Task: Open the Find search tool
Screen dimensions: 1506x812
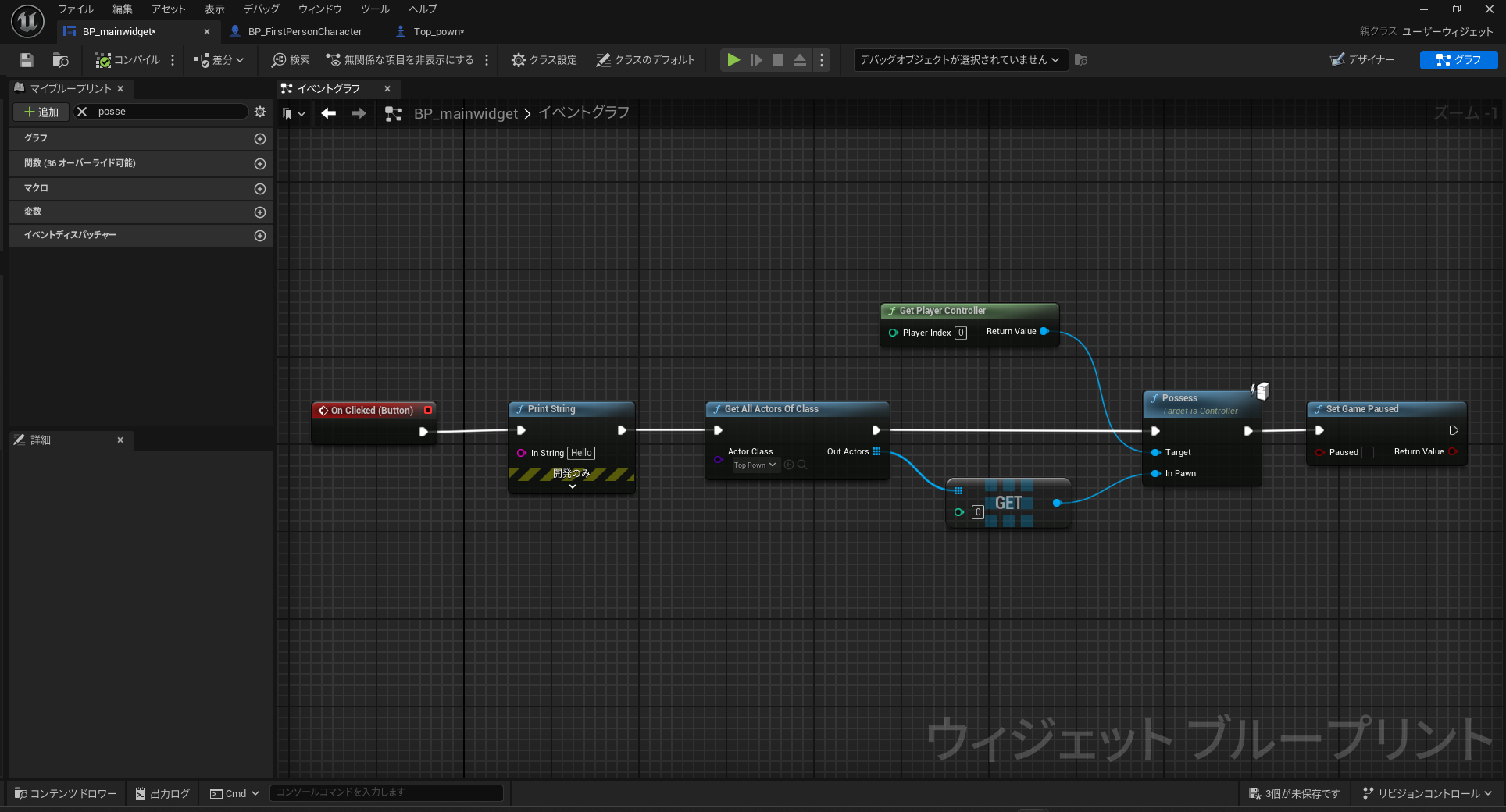Action: tap(291, 60)
